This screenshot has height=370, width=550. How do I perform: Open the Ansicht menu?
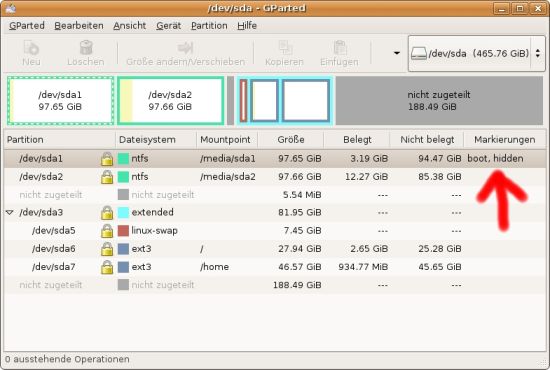tap(129, 26)
